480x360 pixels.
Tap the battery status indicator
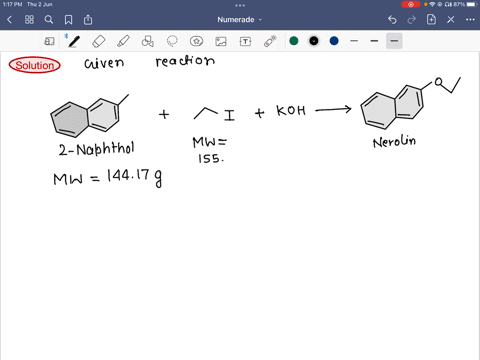[x=472, y=4]
